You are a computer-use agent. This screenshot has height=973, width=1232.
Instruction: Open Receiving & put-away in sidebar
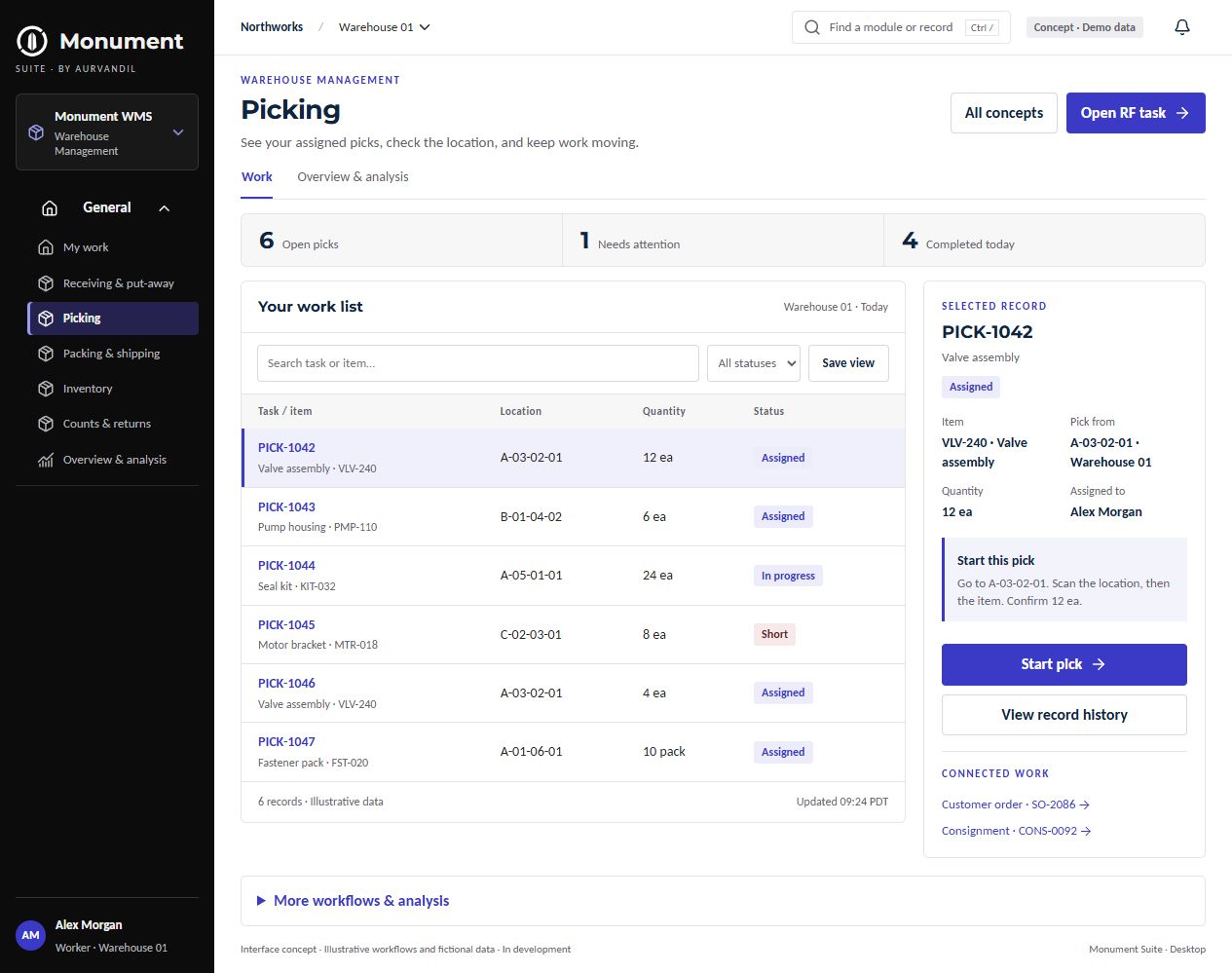[113, 283]
